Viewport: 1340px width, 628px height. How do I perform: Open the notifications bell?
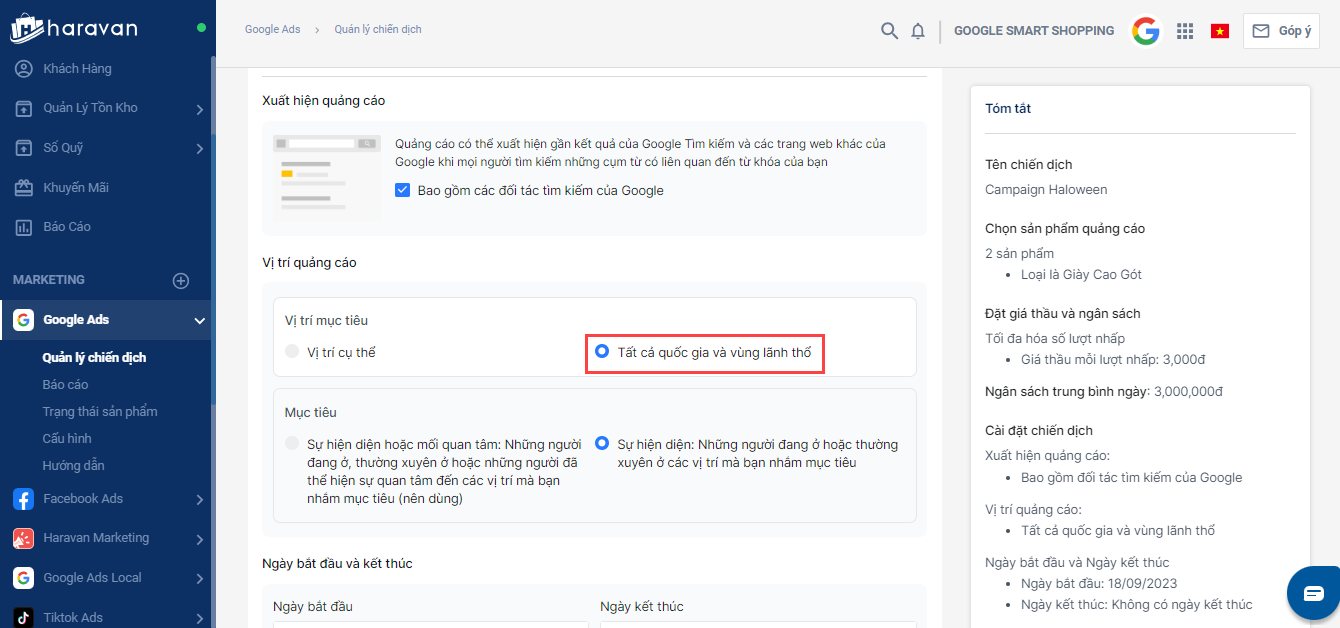[x=918, y=31]
